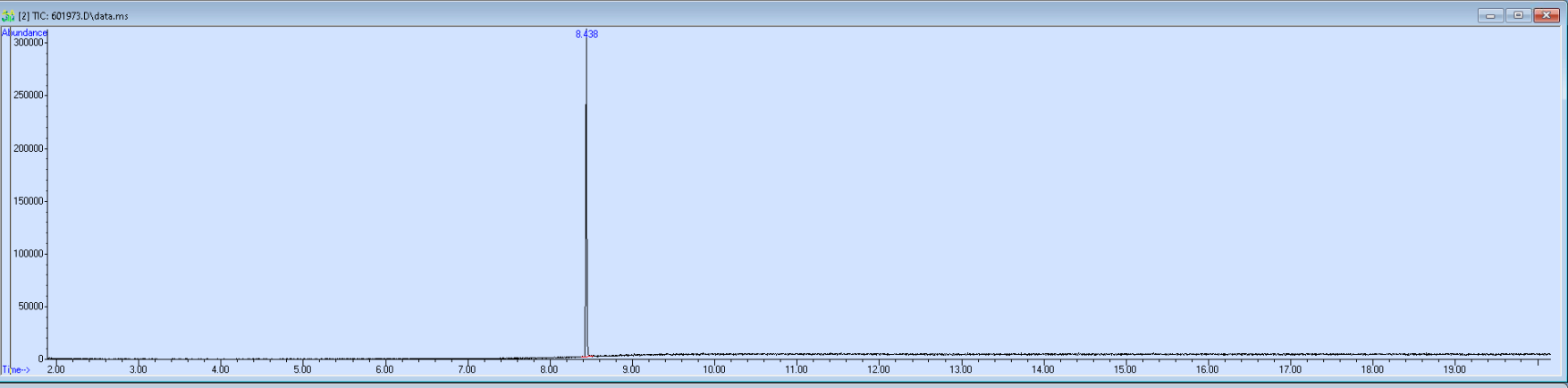Click the red baseline marker under the peak
The width and height of the screenshot is (1568, 388).
pyautogui.click(x=587, y=356)
